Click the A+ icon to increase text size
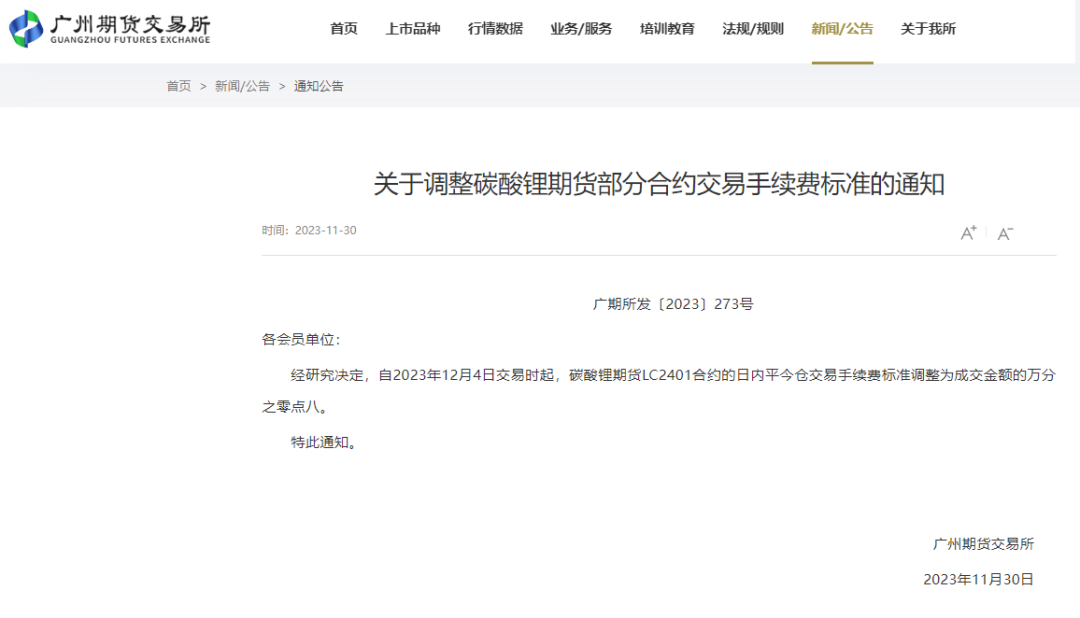 tap(968, 231)
